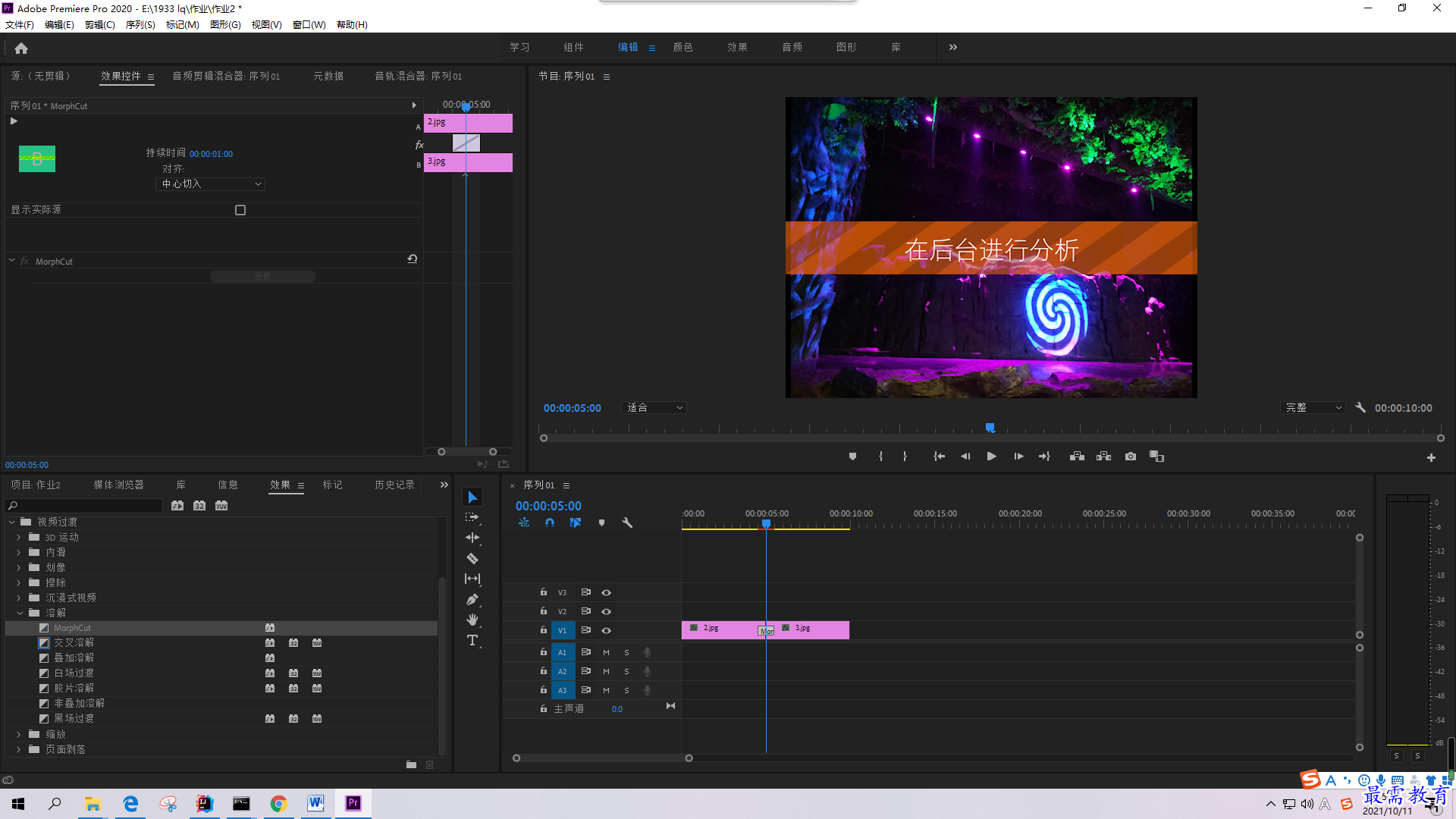Toggle insert sequences as nests icon
The width and height of the screenshot is (1456, 819).
click(524, 522)
